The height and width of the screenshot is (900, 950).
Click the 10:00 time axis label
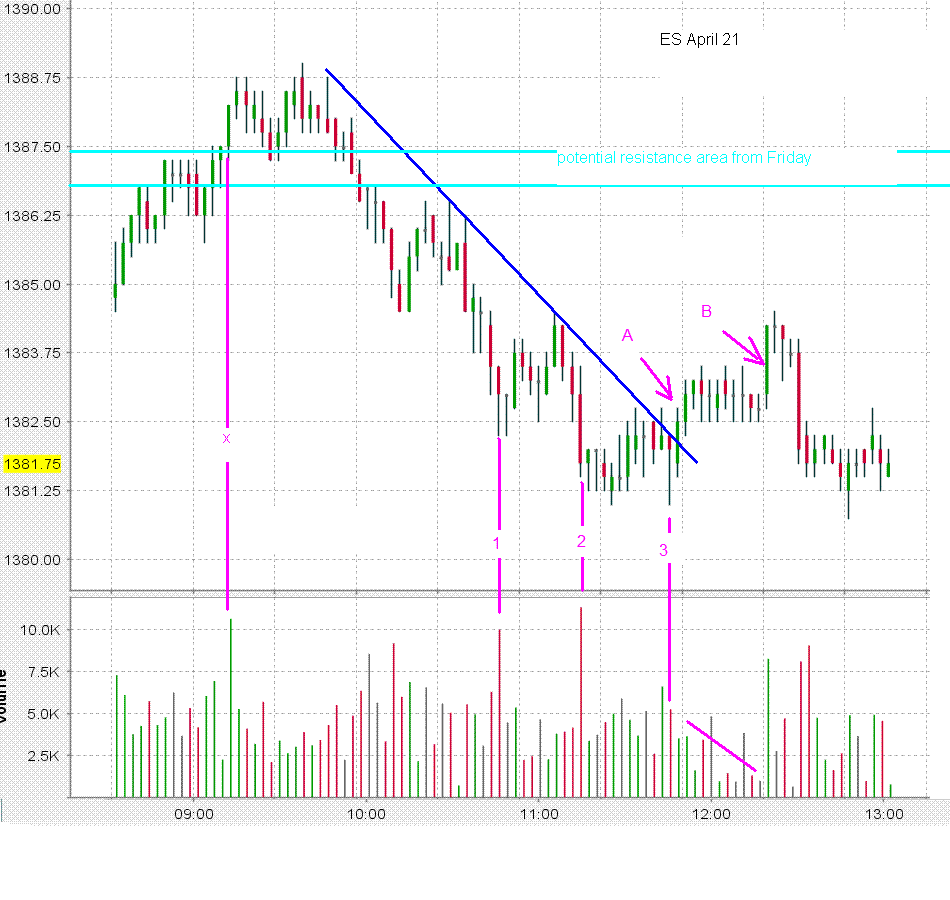366,814
